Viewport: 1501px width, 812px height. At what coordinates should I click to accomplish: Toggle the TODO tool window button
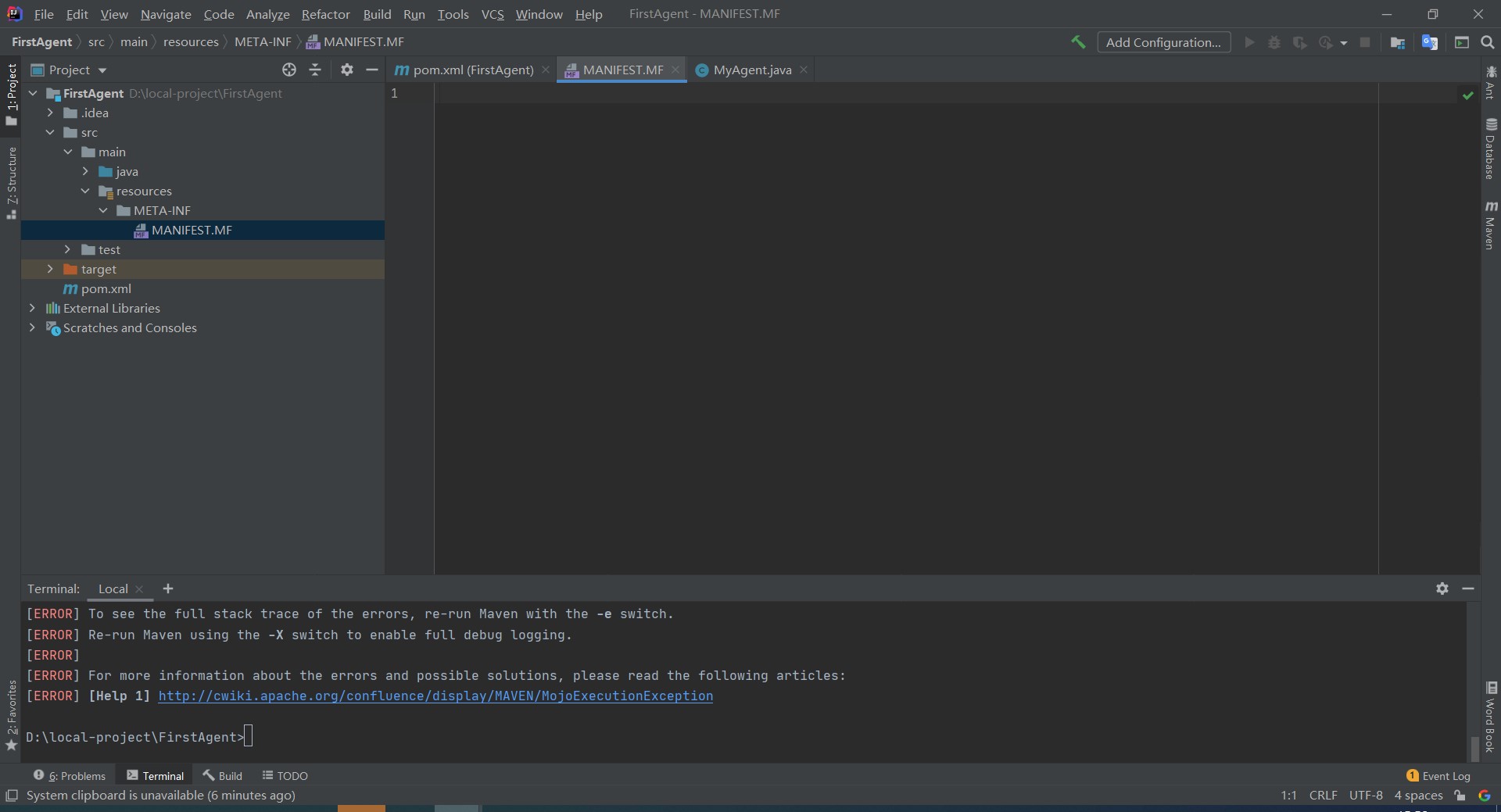point(285,775)
